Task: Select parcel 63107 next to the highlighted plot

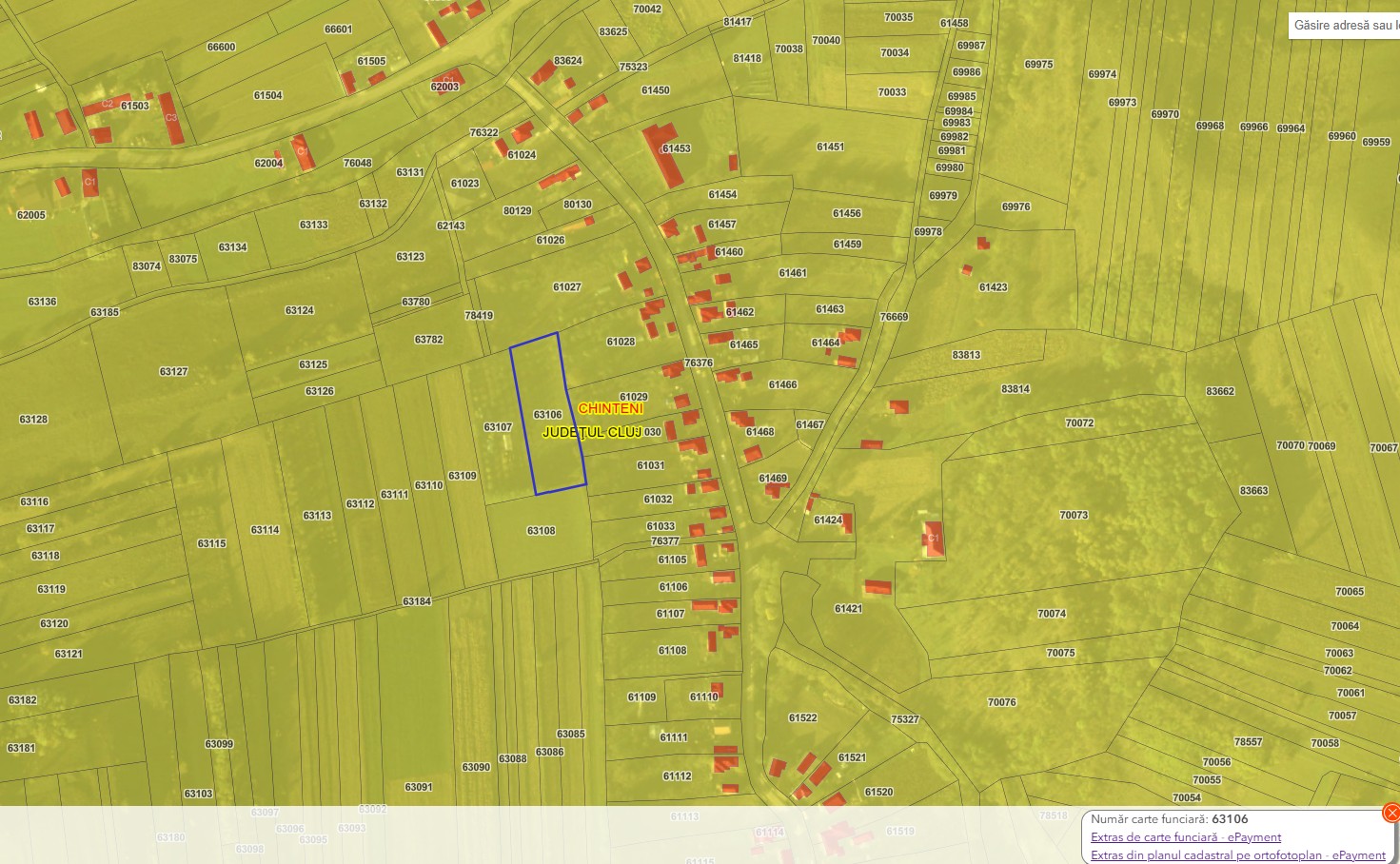Action: [498, 427]
